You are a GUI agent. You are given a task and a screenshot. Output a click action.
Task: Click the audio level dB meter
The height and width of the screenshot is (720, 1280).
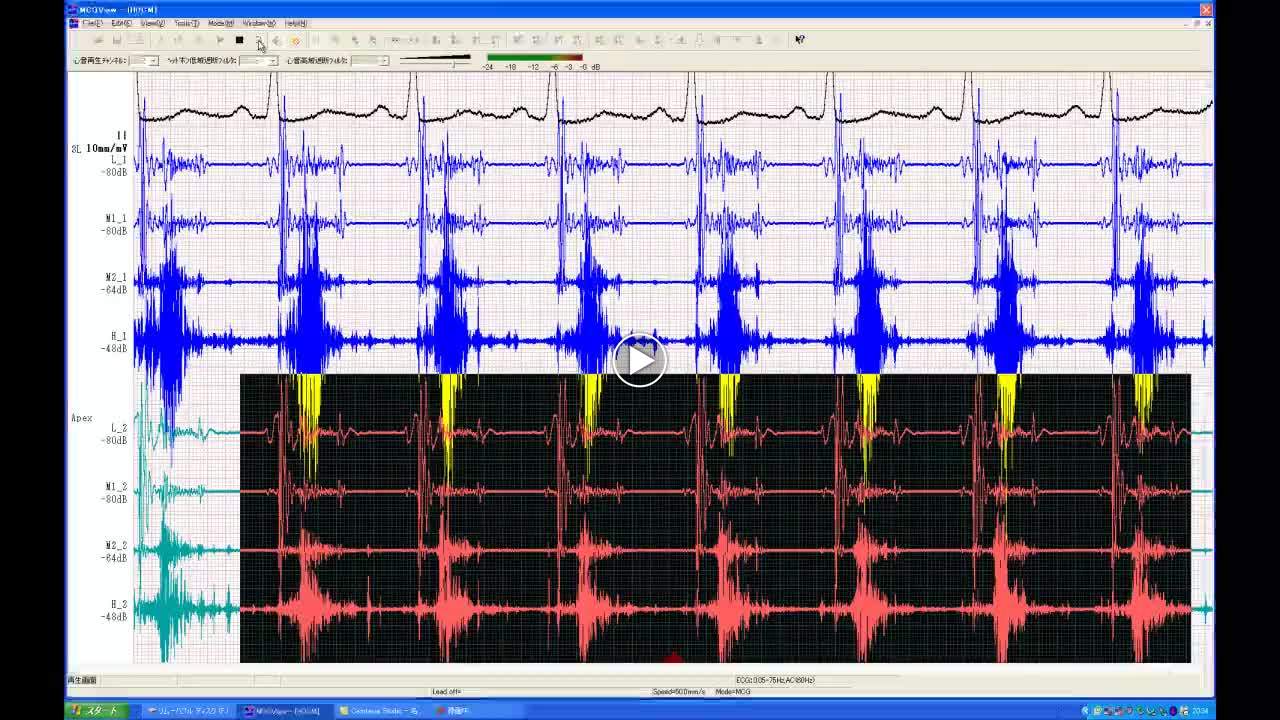click(x=534, y=59)
